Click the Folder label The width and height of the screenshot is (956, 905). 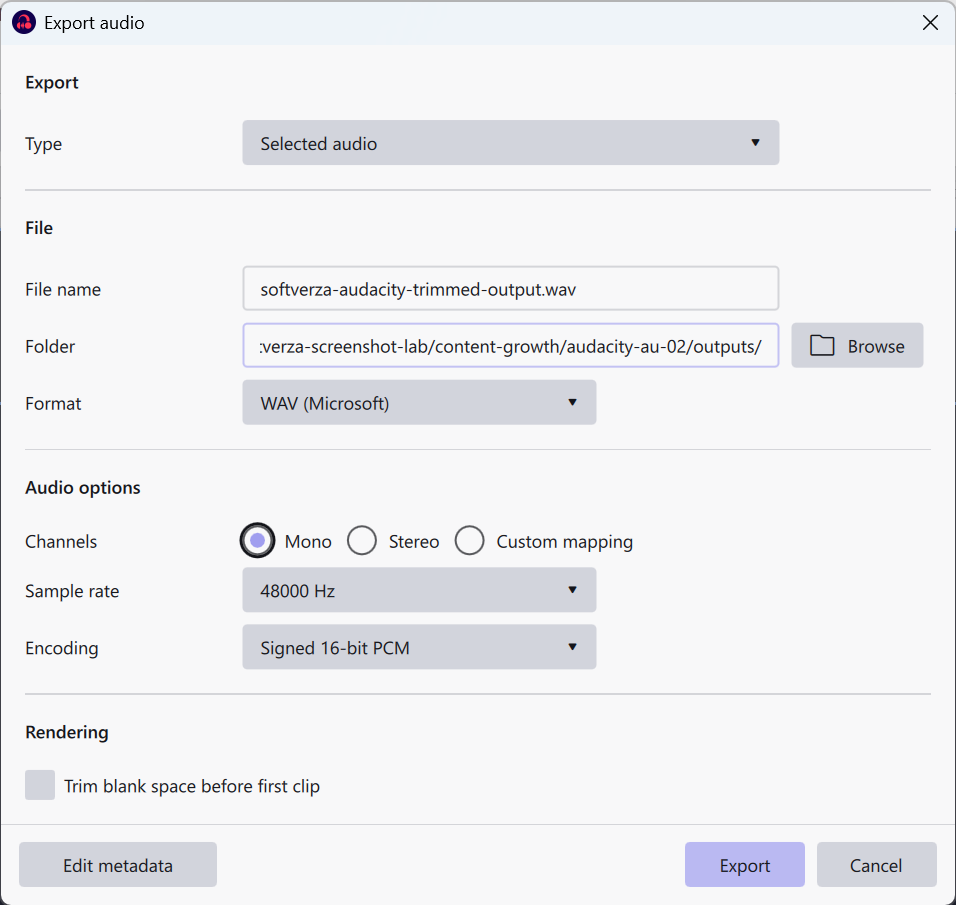(x=50, y=346)
